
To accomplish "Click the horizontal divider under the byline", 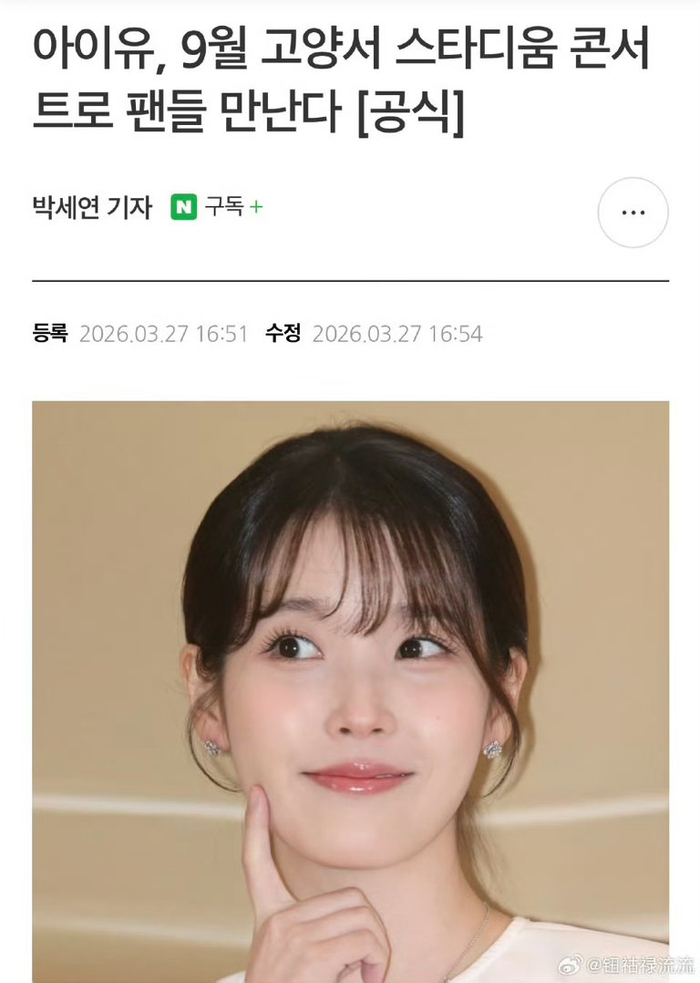I will click(x=350, y=281).
